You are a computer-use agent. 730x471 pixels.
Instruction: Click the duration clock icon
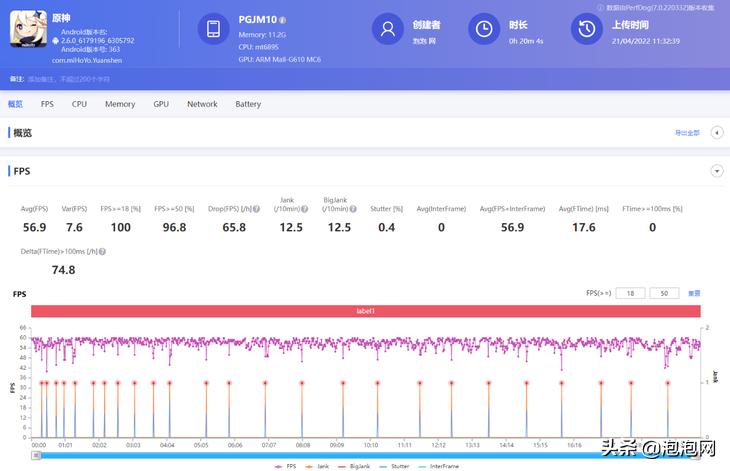click(x=484, y=29)
